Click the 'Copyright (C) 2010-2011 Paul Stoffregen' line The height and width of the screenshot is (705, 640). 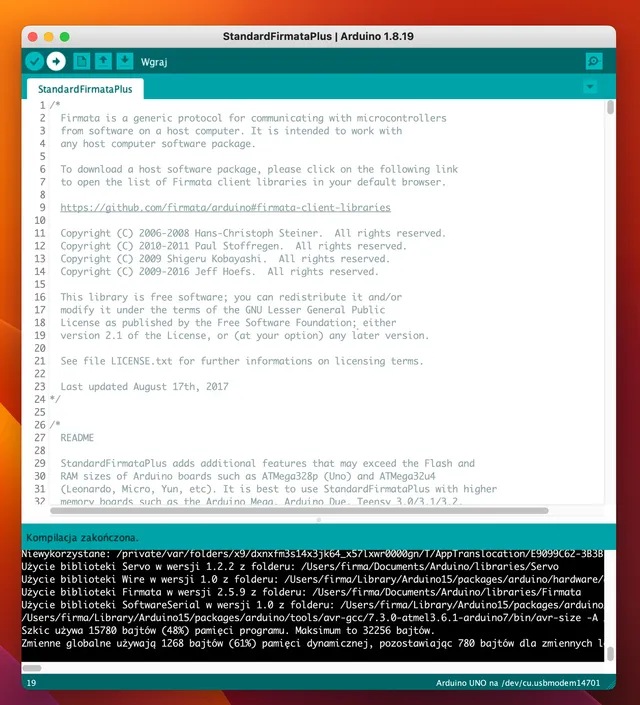pyautogui.click(x=233, y=246)
